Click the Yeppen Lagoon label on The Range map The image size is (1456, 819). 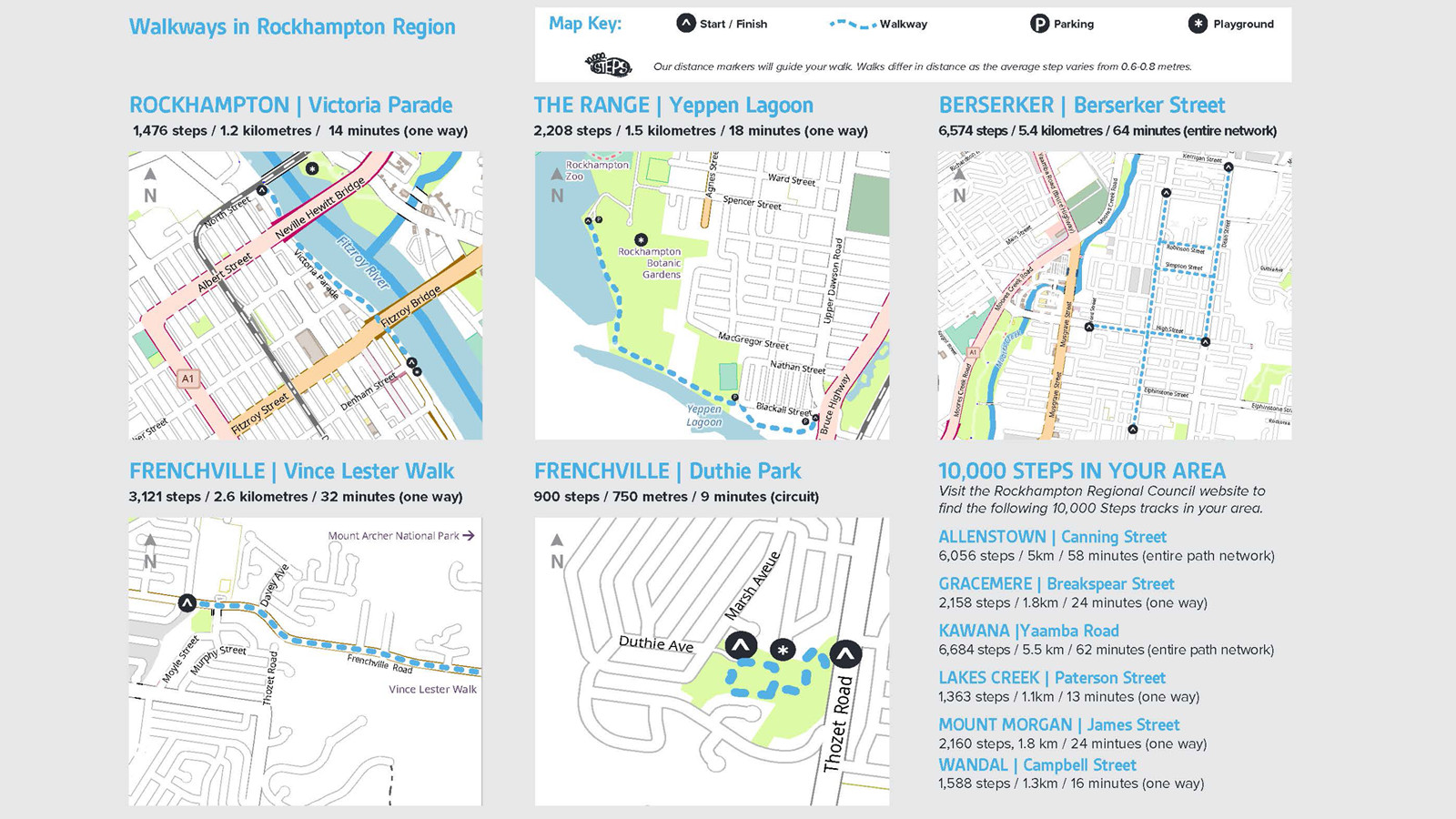[x=703, y=416]
